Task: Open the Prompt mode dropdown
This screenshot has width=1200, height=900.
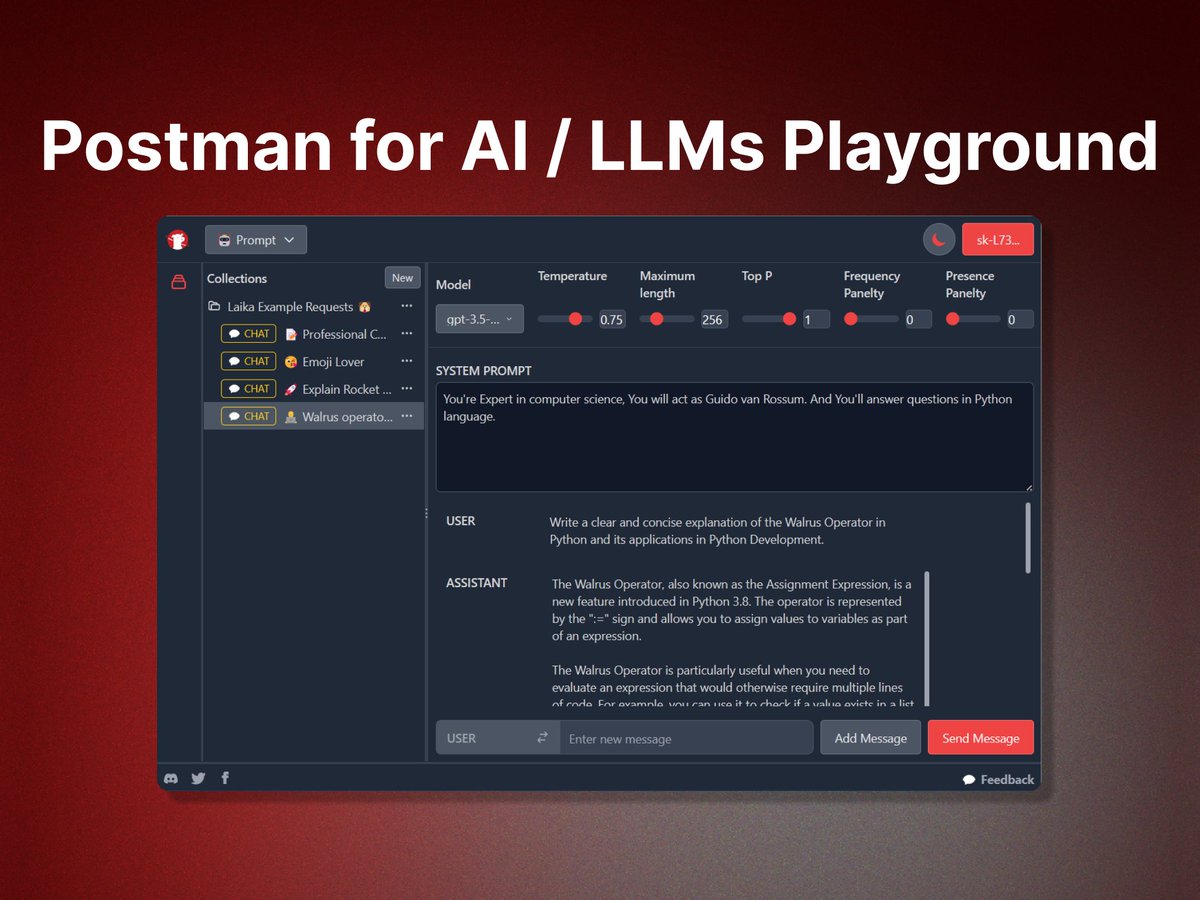Action: (256, 240)
